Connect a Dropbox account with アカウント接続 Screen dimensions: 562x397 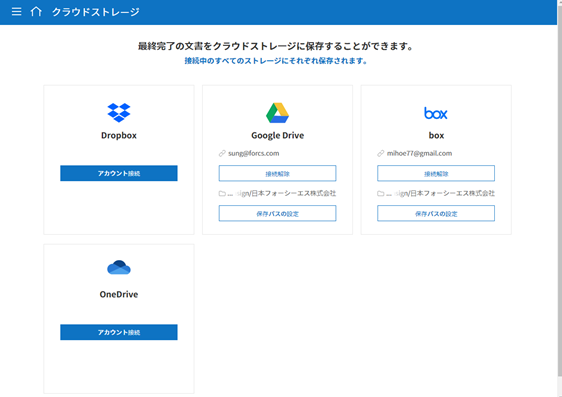(x=119, y=173)
